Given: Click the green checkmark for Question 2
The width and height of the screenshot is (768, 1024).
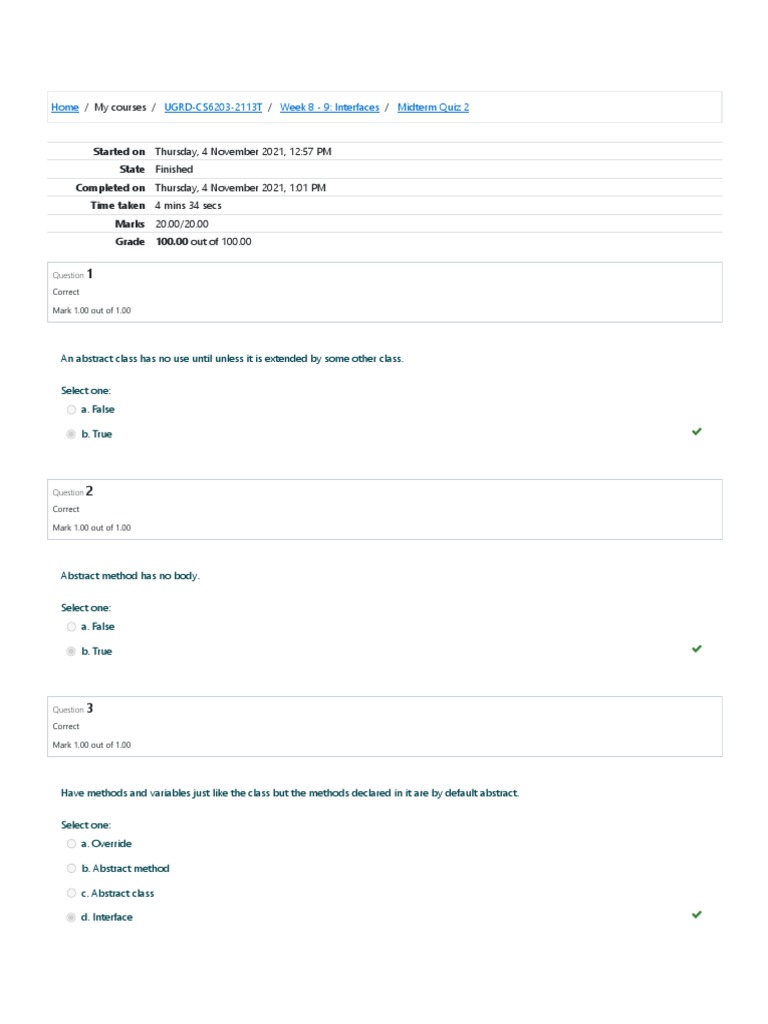Looking at the screenshot, I should pyautogui.click(x=697, y=648).
